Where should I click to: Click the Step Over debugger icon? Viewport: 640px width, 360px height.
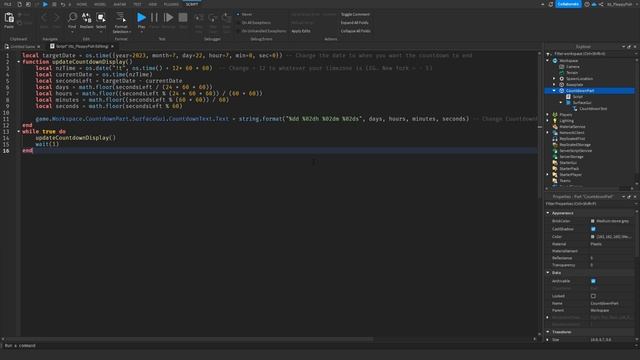(213, 18)
